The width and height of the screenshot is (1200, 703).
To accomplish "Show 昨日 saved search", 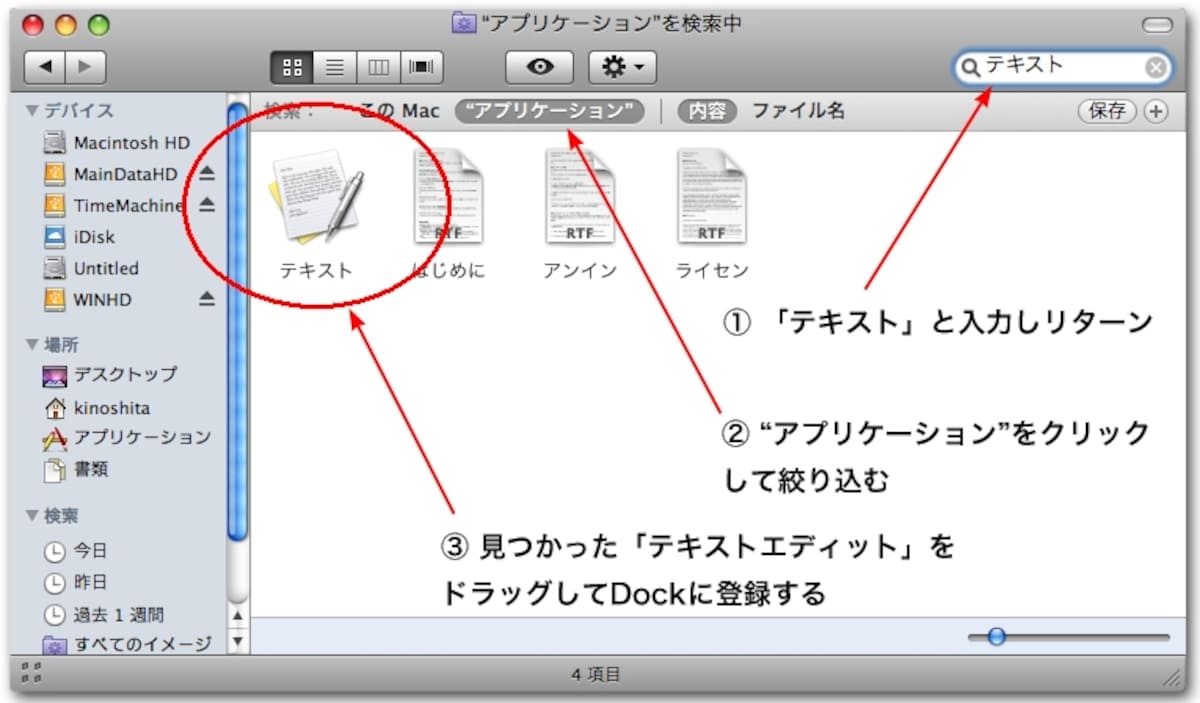I will (76, 582).
